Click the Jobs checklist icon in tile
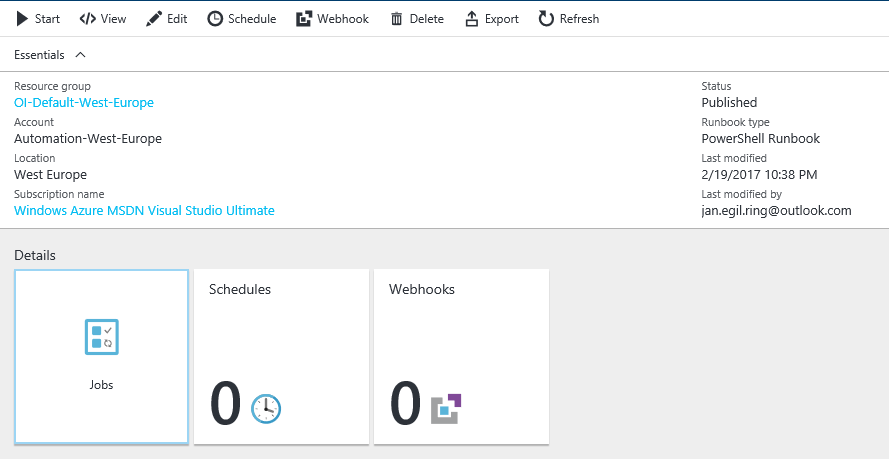The image size is (889, 459). [101, 337]
